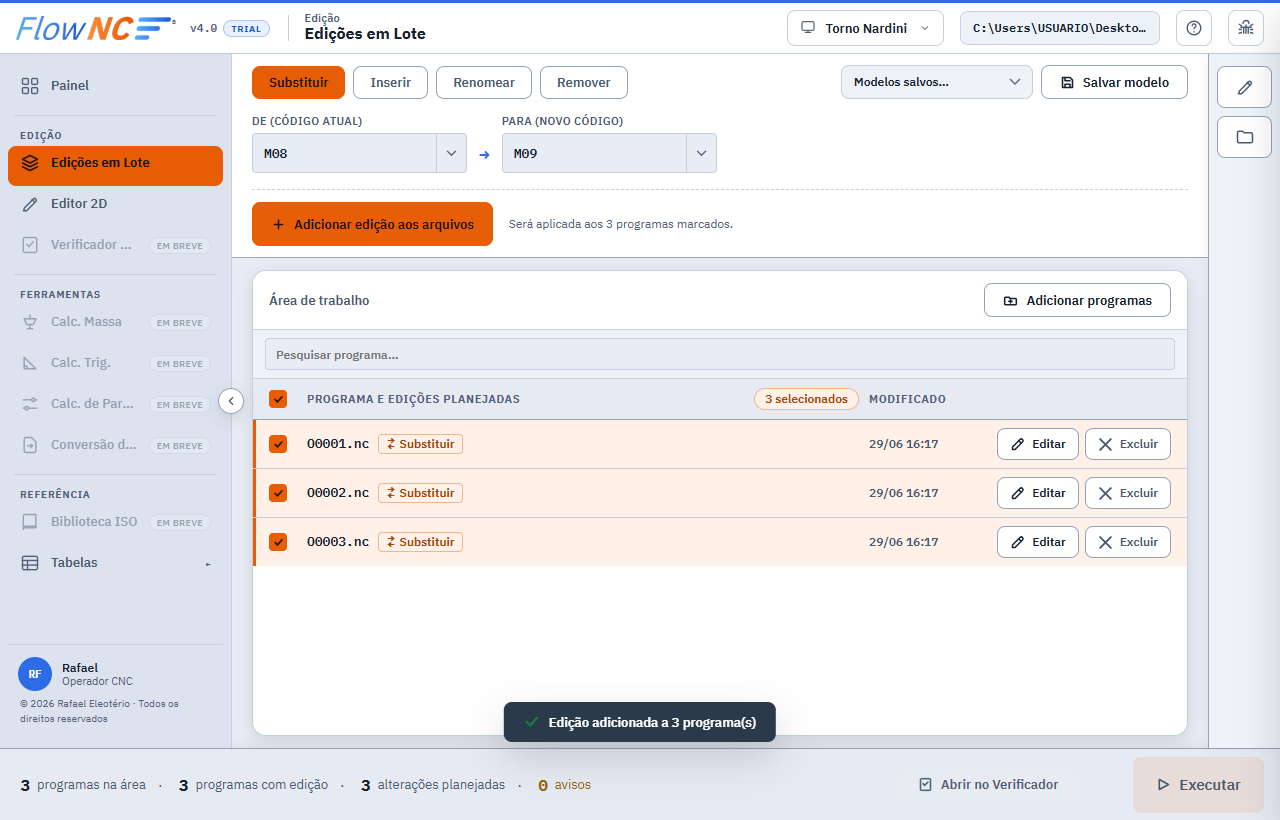Viewport: 1280px width, 820px height.
Task: Click the desktop path field in header
Action: pos(1060,28)
